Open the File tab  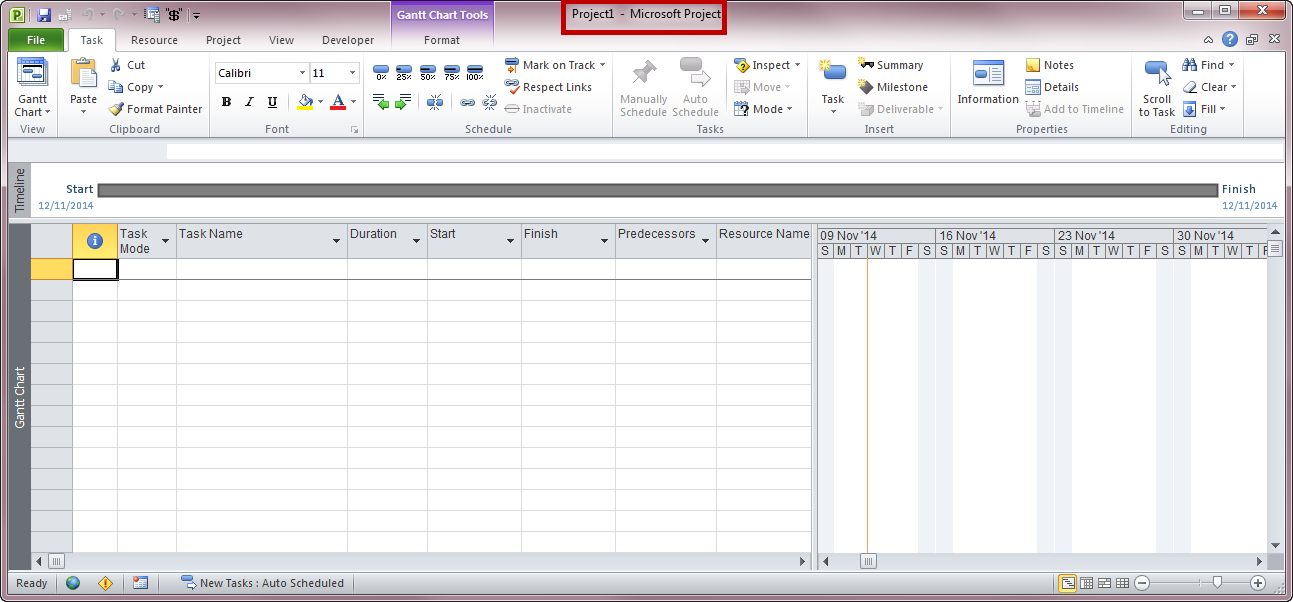tap(36, 40)
